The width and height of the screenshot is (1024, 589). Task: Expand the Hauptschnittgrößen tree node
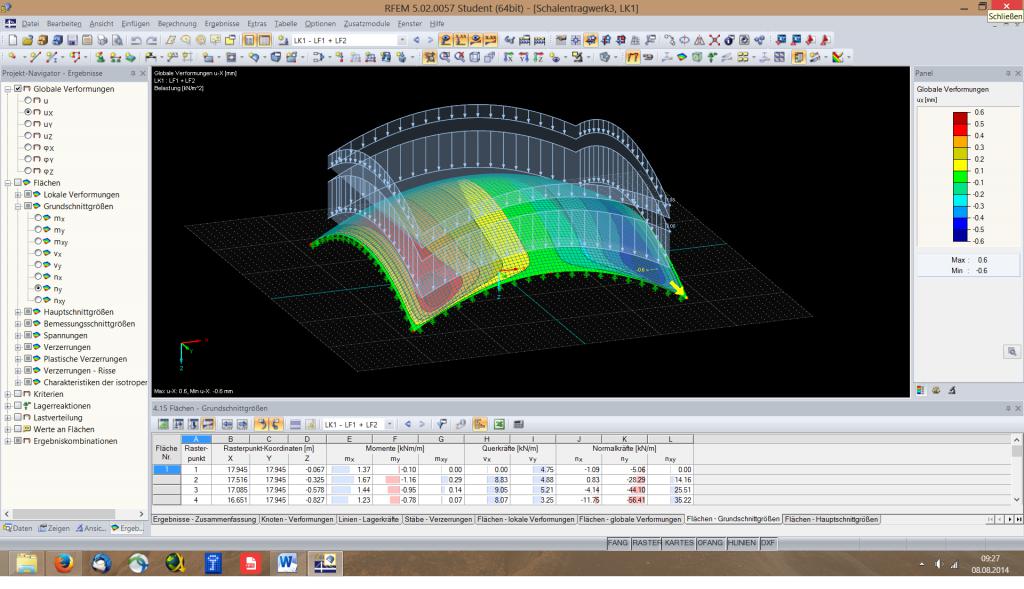tap(18, 312)
